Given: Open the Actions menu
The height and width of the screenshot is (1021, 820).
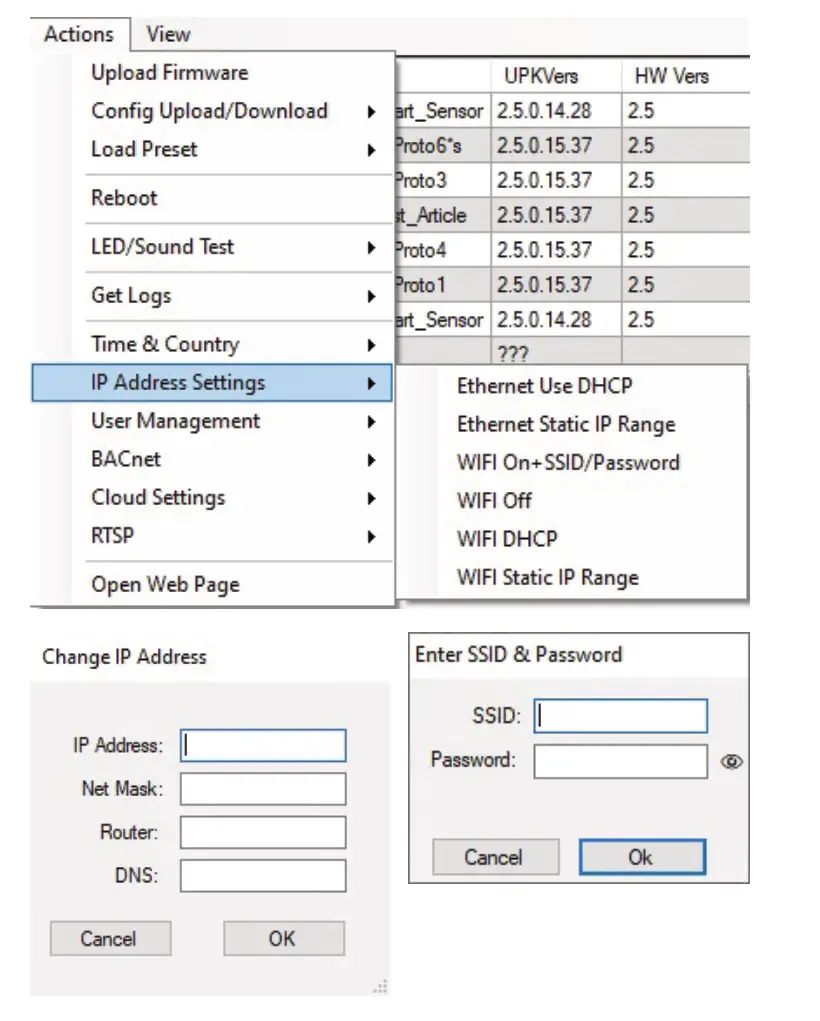Looking at the screenshot, I should click(x=80, y=33).
